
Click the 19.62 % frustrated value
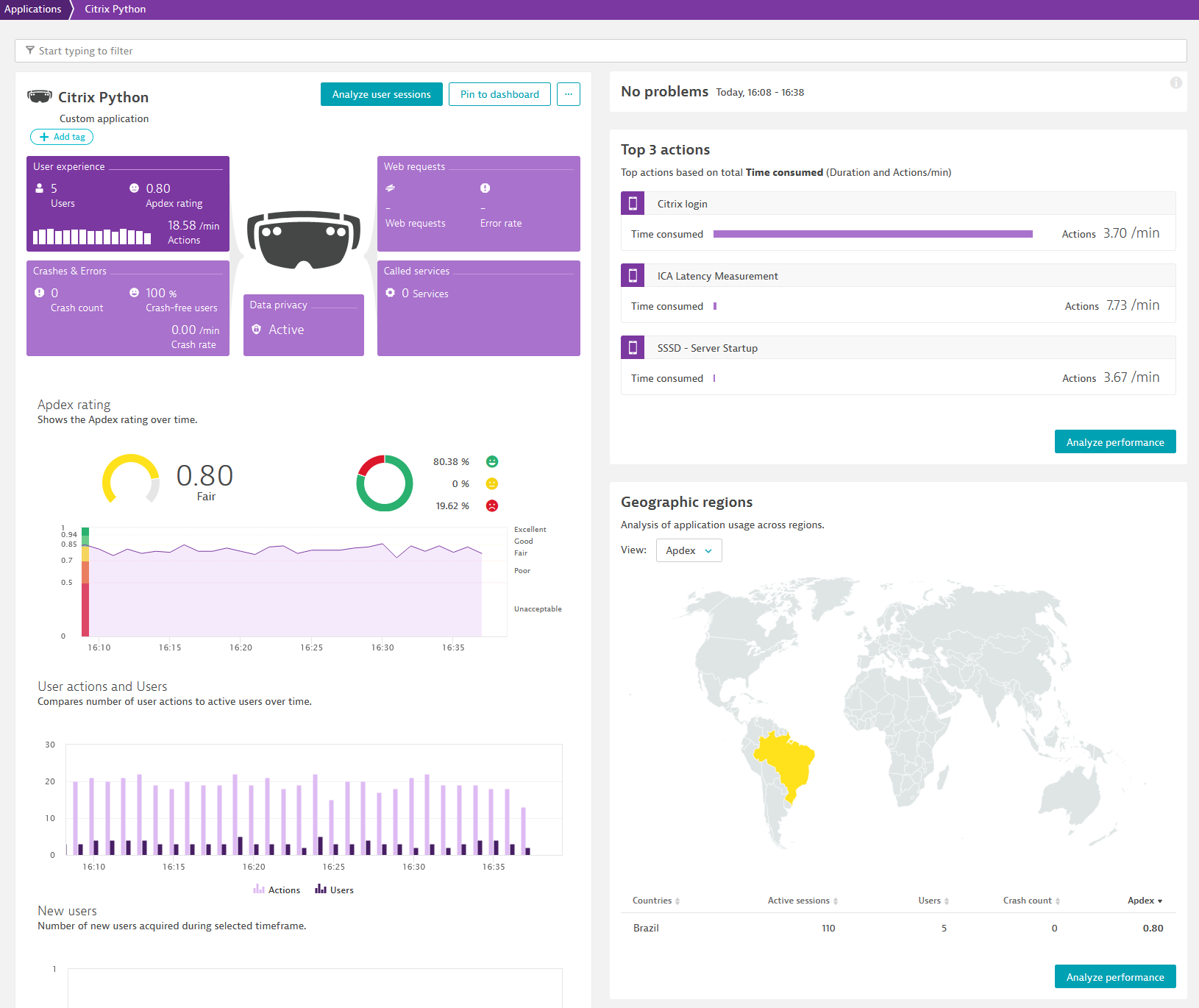[x=452, y=505]
